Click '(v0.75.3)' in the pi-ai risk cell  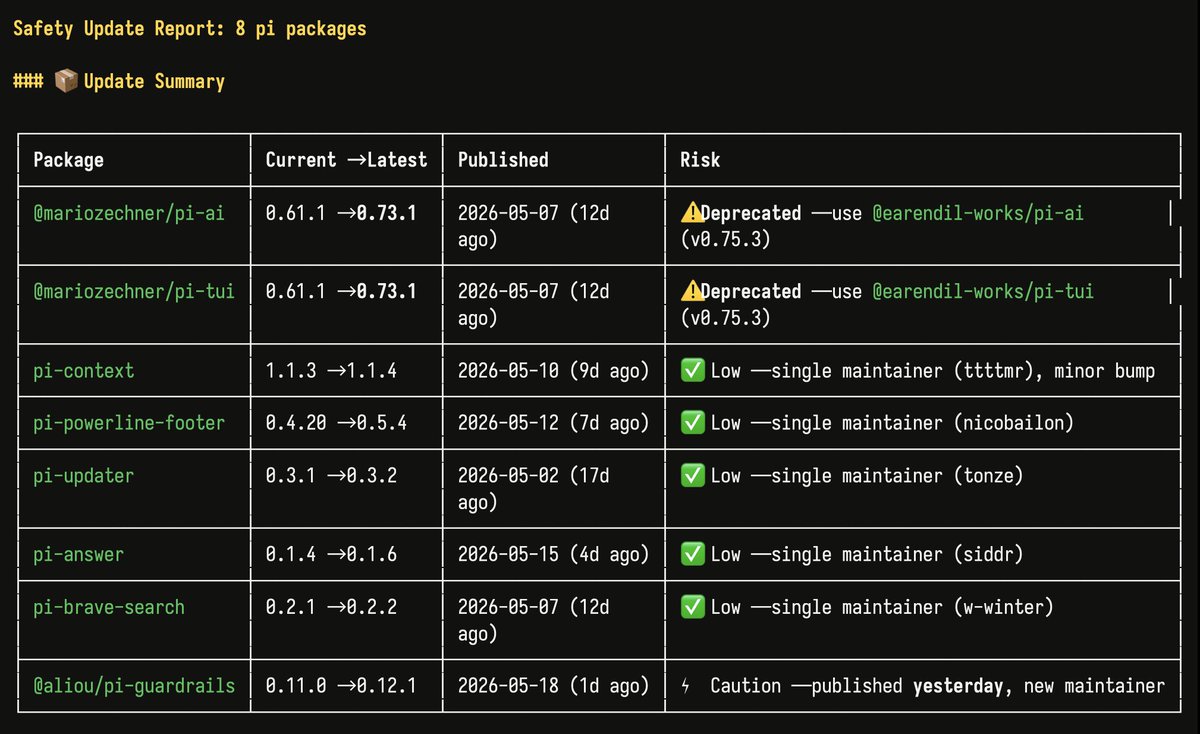725,239
